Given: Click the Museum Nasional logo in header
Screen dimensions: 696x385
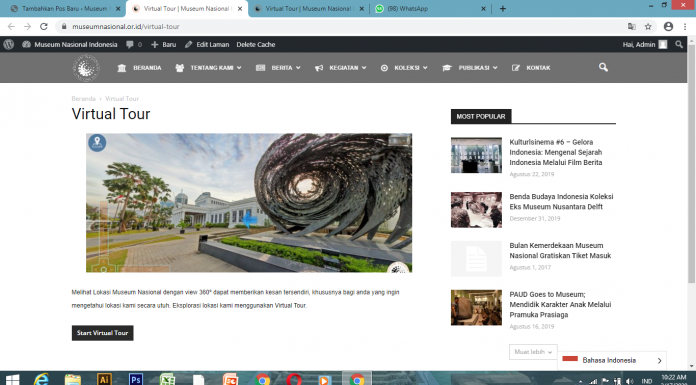Looking at the screenshot, I should tap(86, 68).
